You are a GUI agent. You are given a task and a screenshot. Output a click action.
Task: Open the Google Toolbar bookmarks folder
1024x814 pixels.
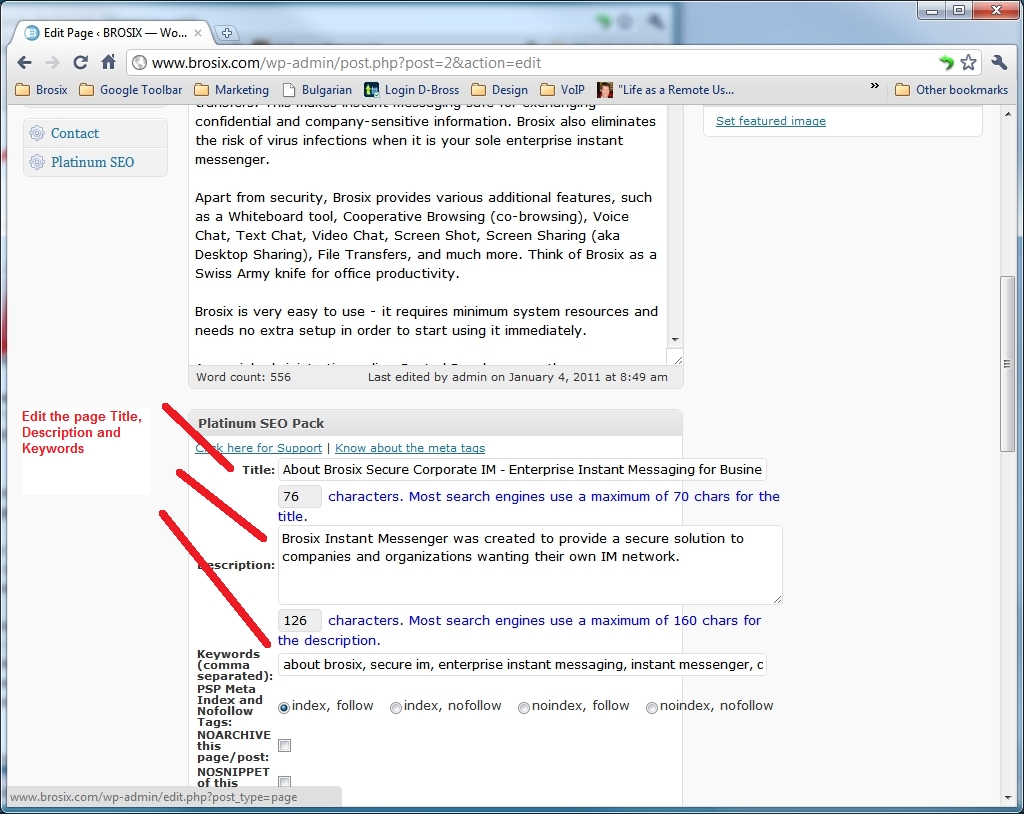131,90
